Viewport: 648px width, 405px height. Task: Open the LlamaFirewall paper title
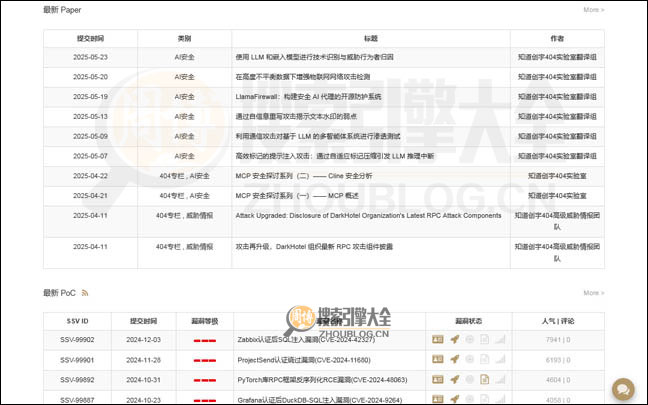pos(308,97)
